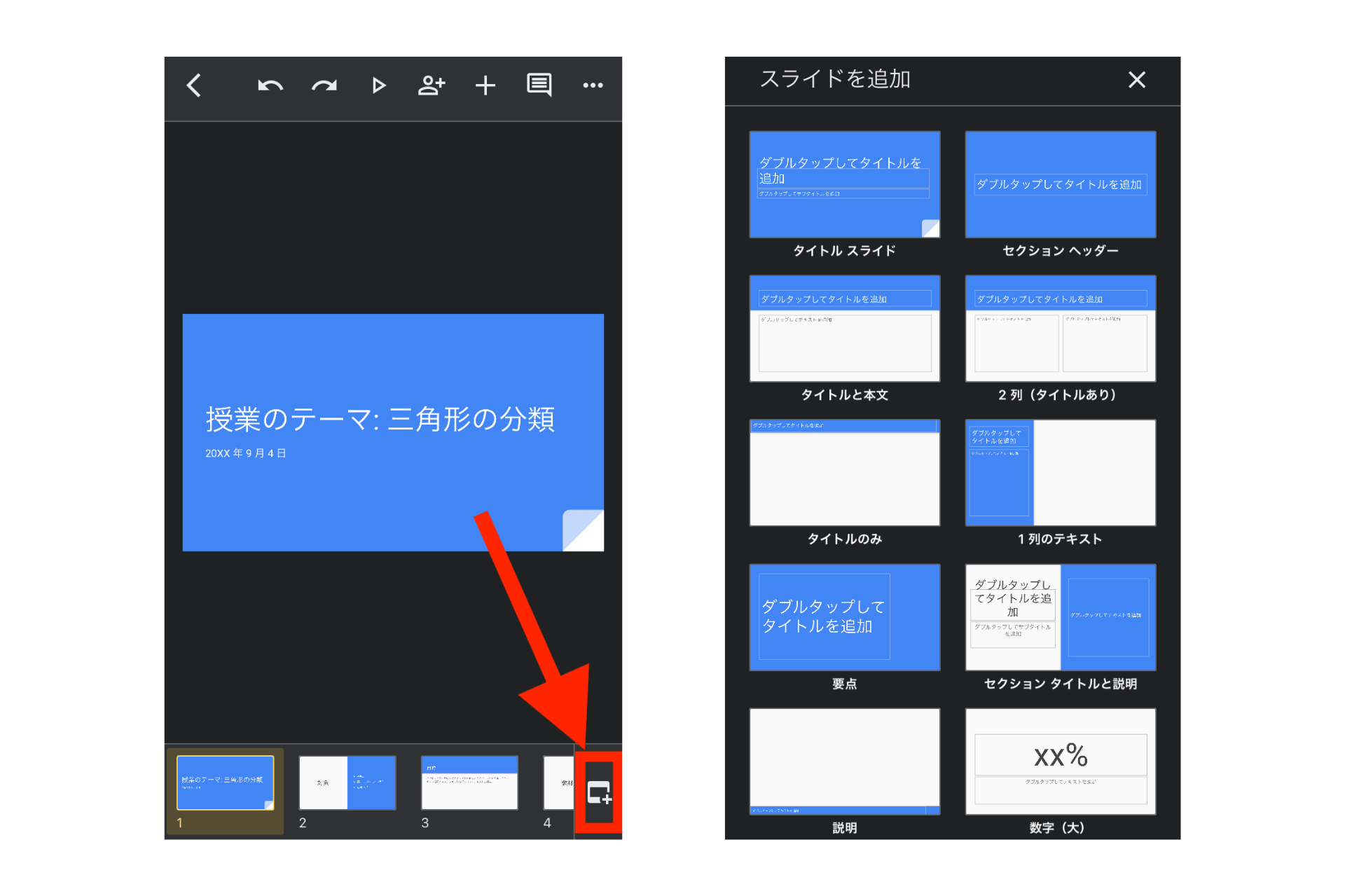Viewport: 1345px width, 896px height.
Task: Redo the last action
Action: (x=324, y=85)
